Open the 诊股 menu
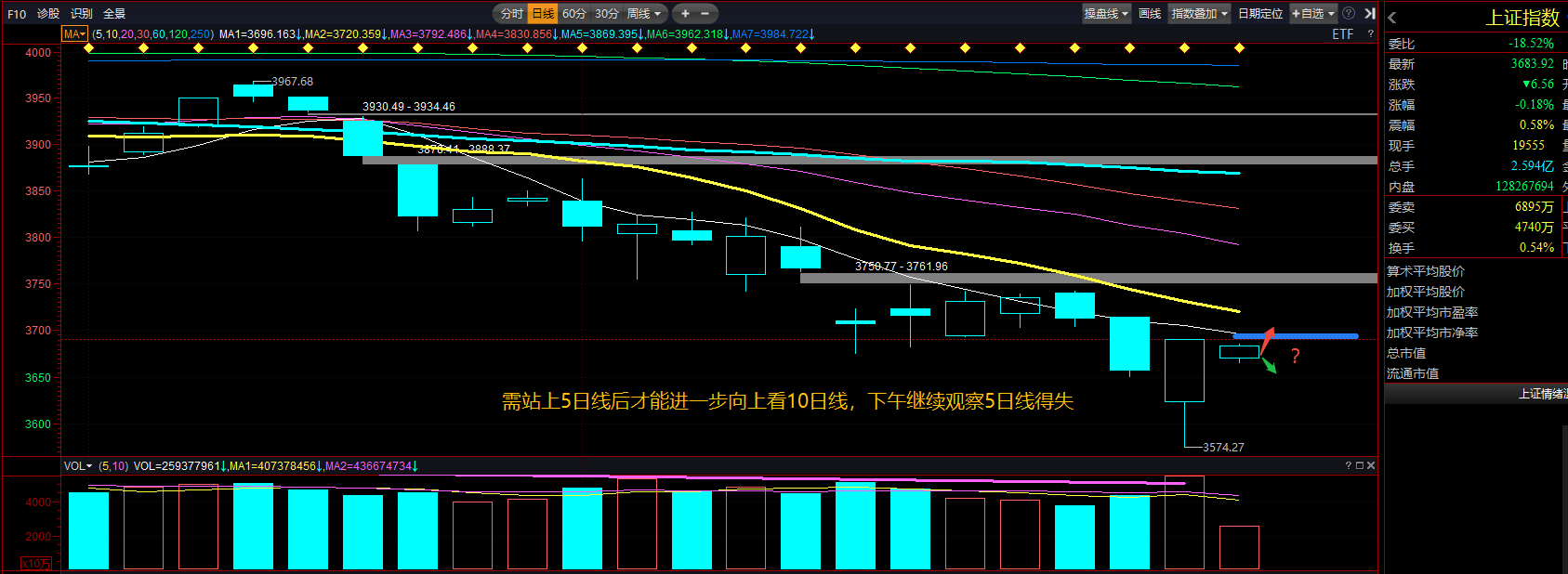1568x574 pixels. click(48, 13)
